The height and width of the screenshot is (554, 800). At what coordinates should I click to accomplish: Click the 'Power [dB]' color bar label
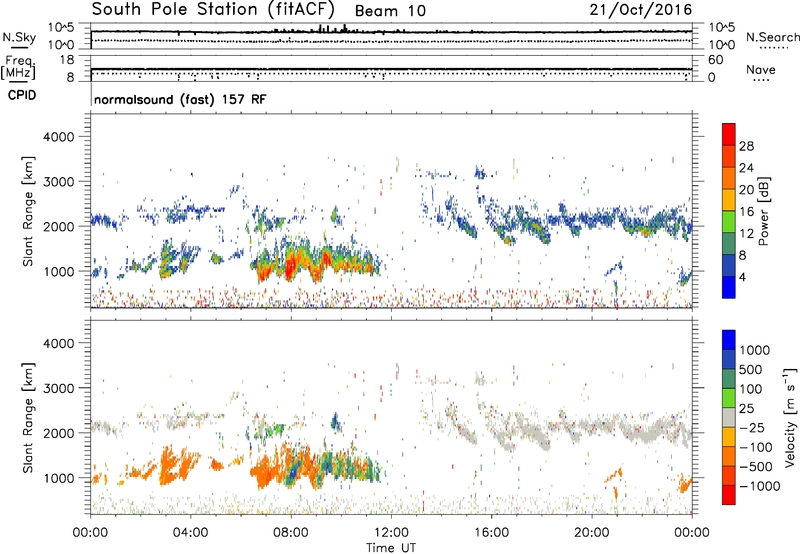tap(764, 211)
